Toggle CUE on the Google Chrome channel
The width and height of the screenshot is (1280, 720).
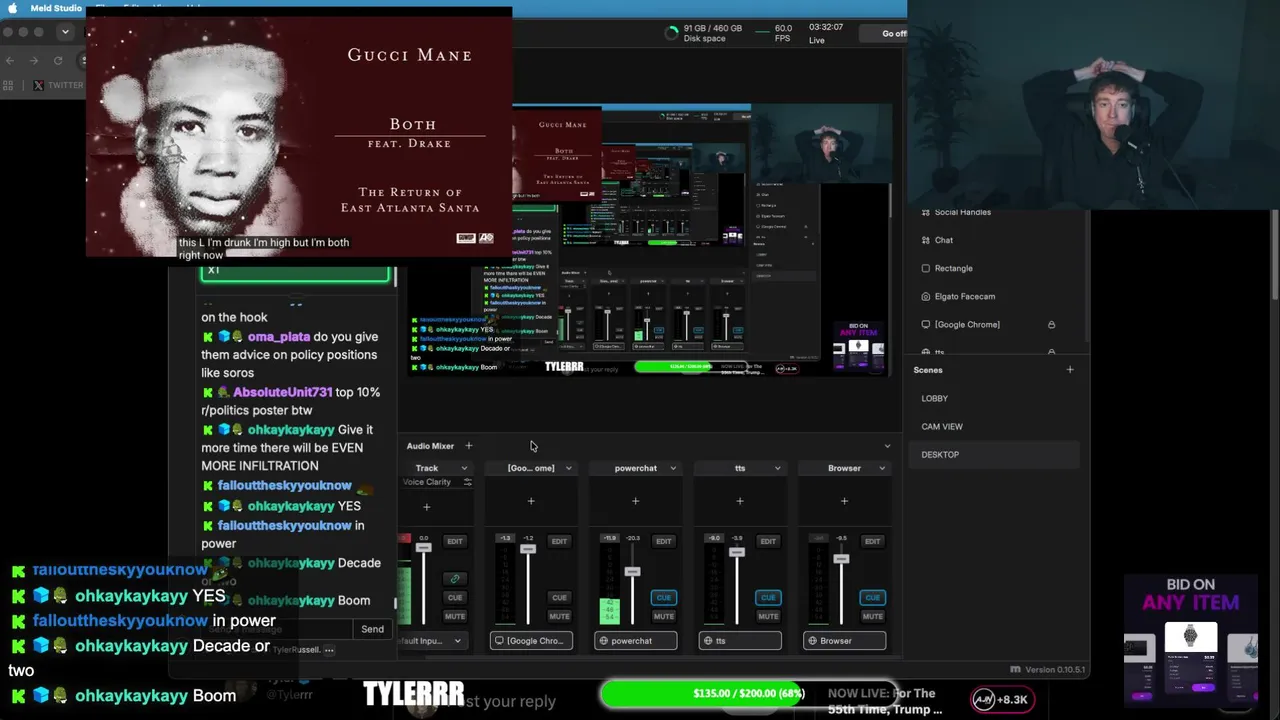click(x=559, y=598)
